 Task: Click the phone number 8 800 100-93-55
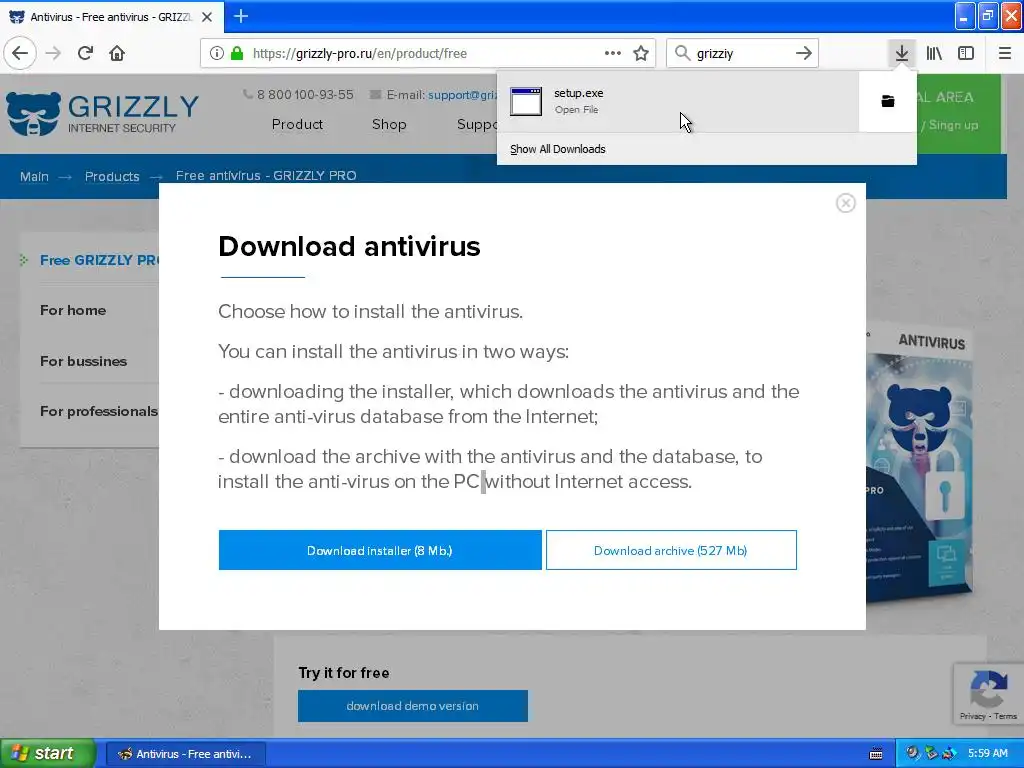pyautogui.click(x=305, y=95)
